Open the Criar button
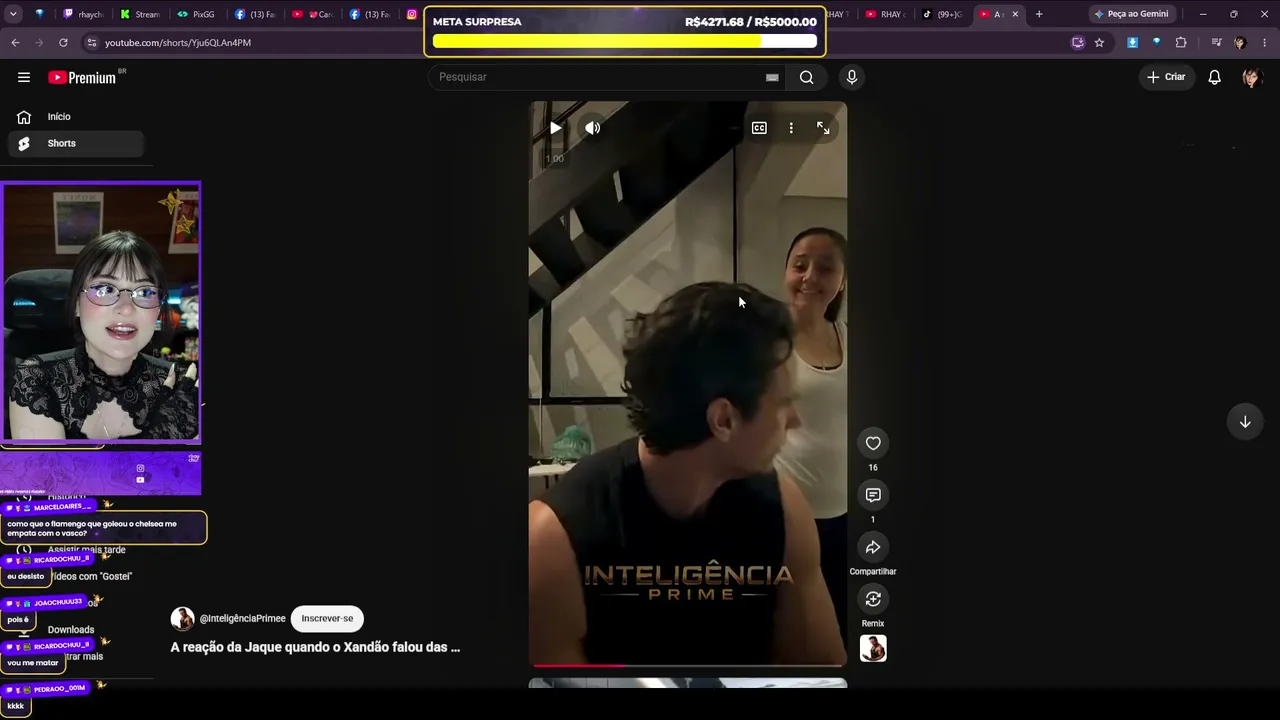This screenshot has height=720, width=1280. tap(1166, 77)
